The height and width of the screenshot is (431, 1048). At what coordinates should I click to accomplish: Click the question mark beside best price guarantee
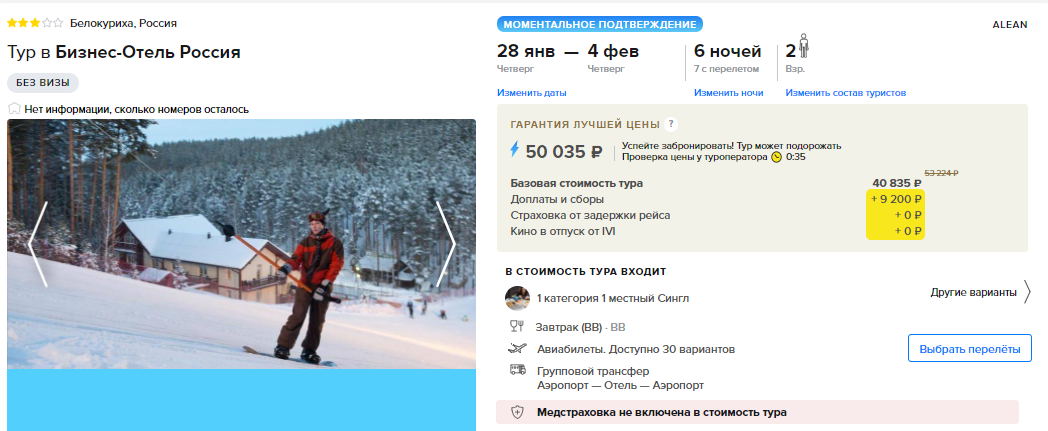[x=671, y=124]
